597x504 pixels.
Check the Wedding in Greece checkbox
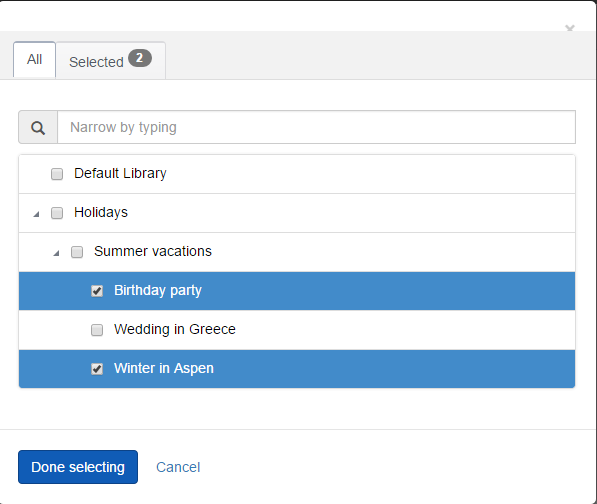coord(97,330)
